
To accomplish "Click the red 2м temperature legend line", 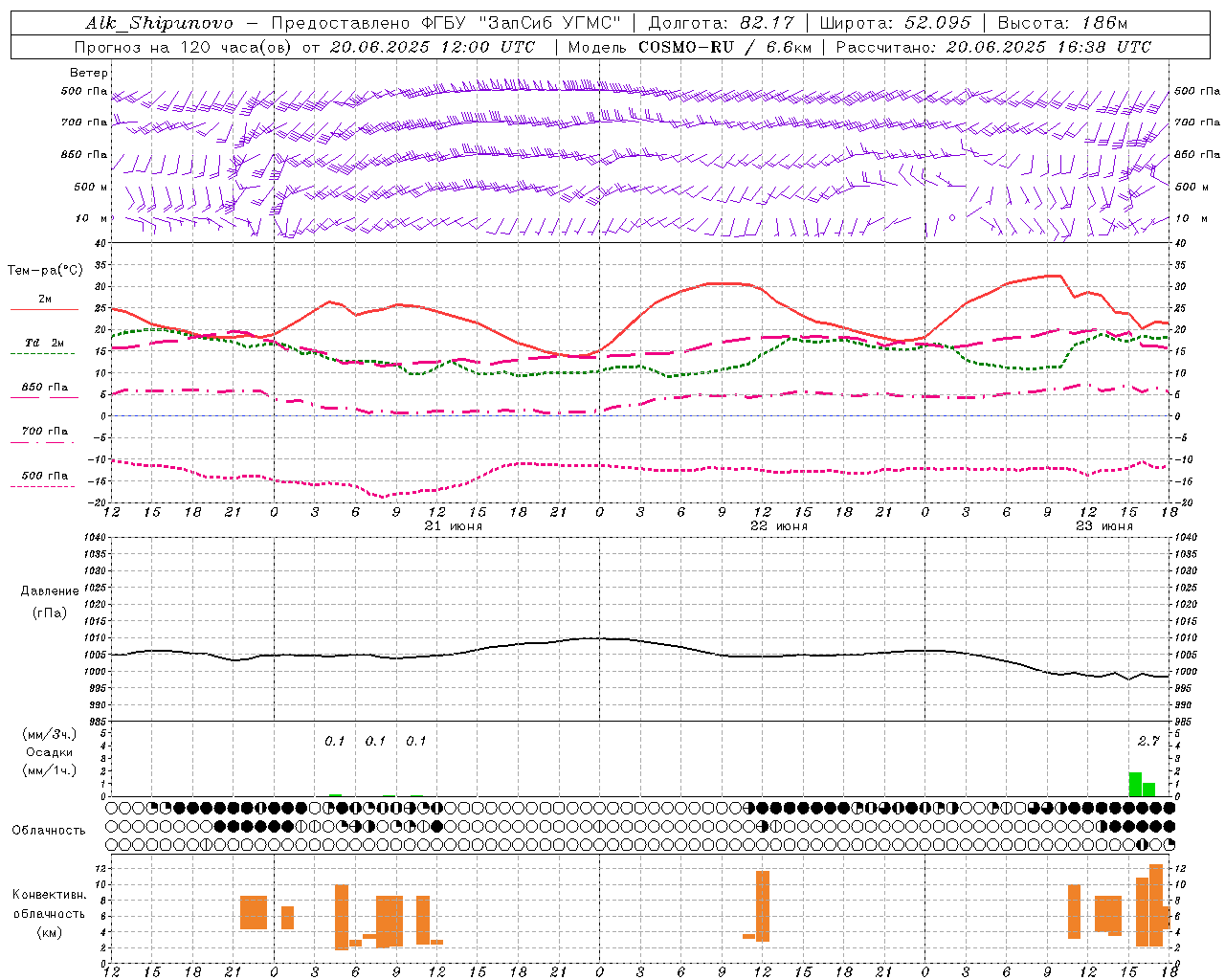I will pos(44,309).
